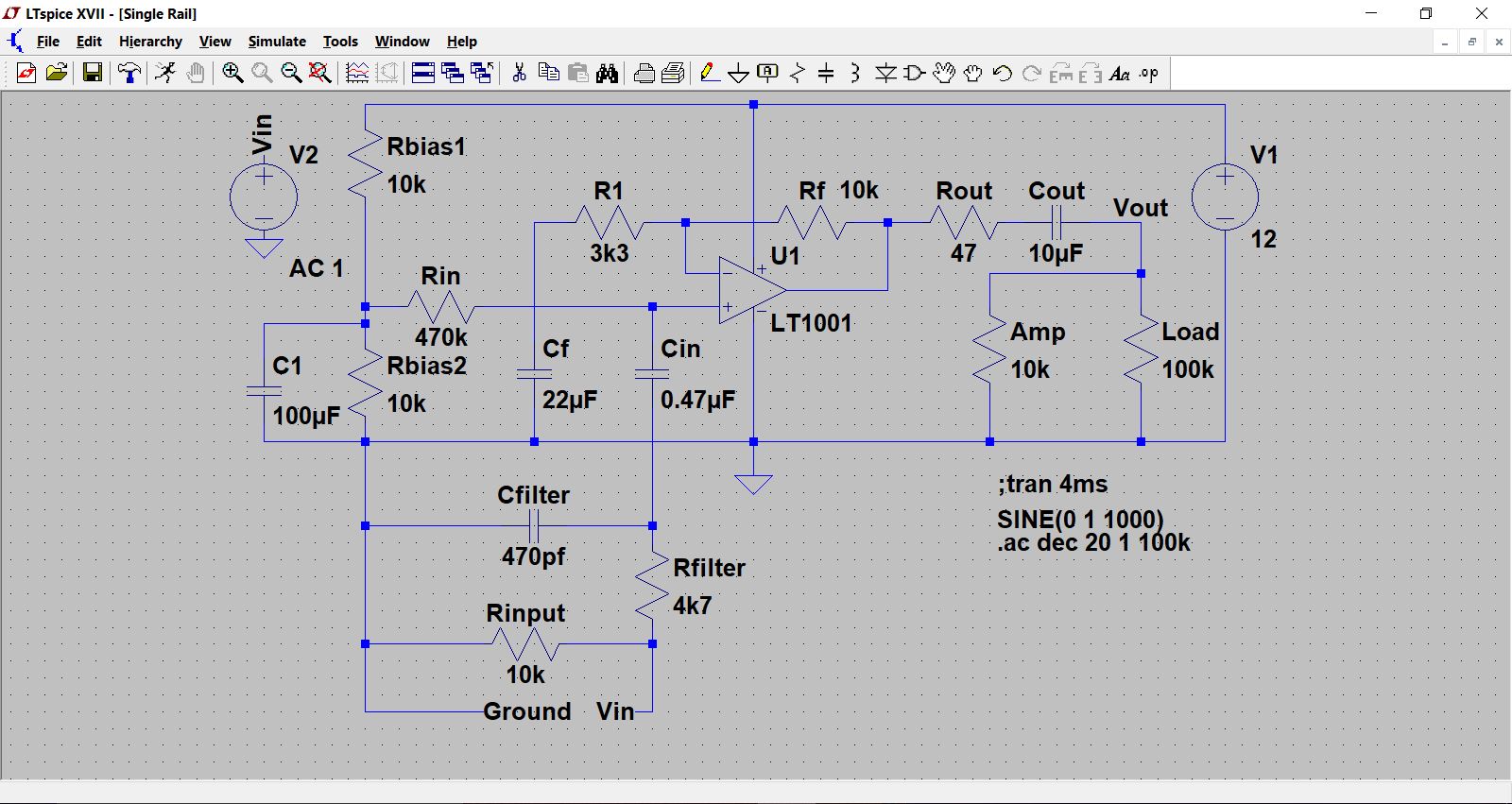This screenshot has height=804, width=1512.
Task: Select the Cut scissors tool
Action: click(x=519, y=73)
